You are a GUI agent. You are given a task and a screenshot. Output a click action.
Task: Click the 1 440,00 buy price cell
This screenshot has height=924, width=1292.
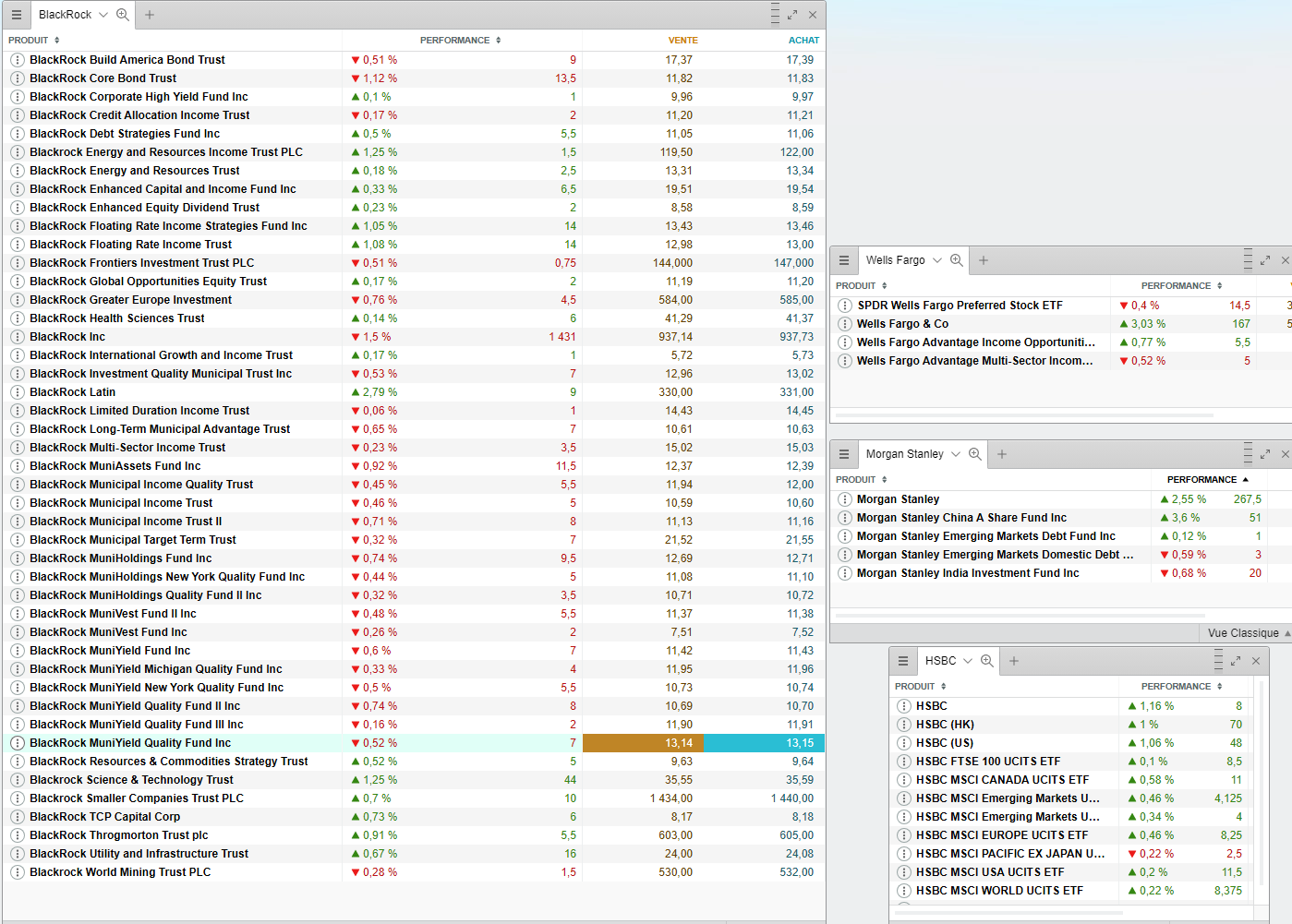pyautogui.click(x=792, y=798)
